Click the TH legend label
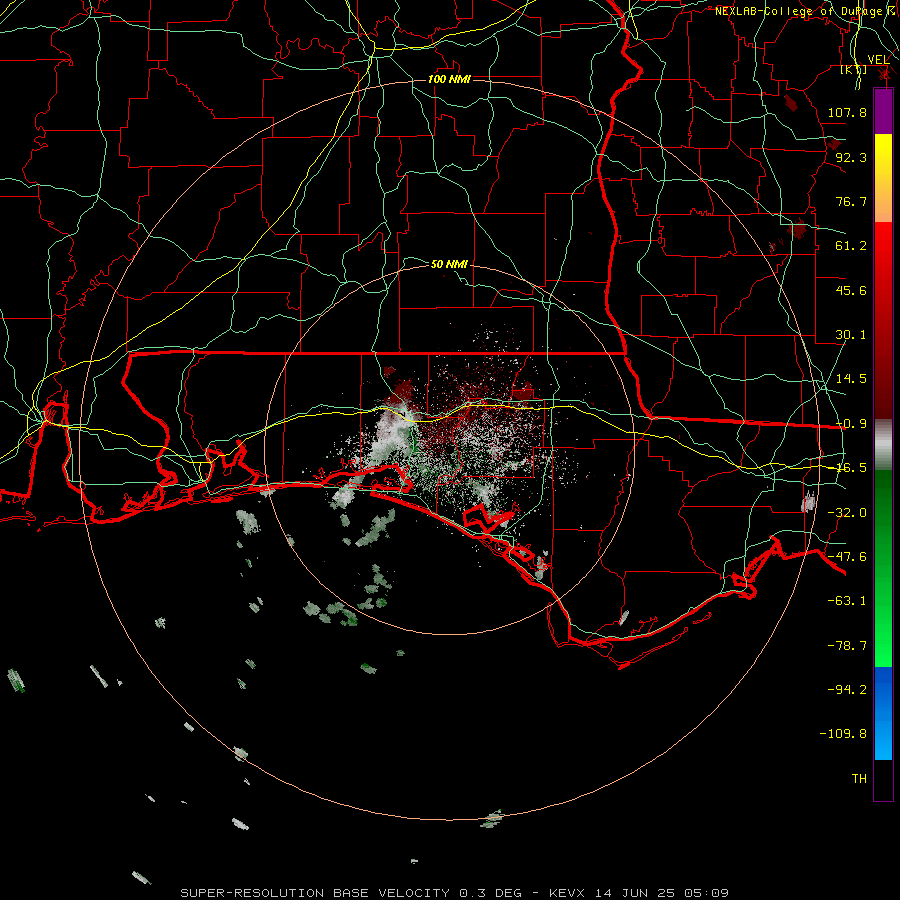900x900 pixels. click(x=859, y=779)
